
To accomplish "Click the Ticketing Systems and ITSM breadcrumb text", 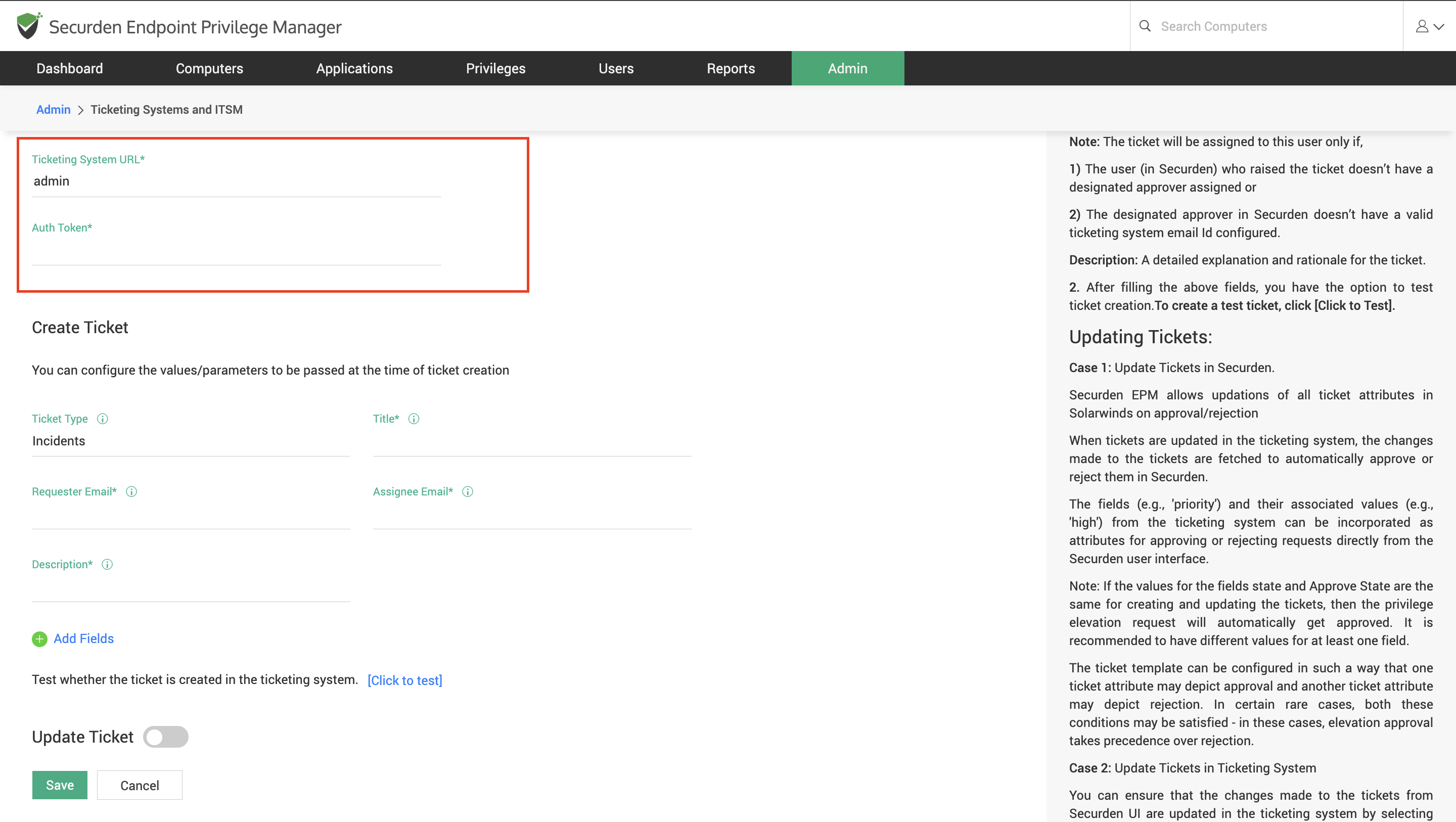I will 167,110.
